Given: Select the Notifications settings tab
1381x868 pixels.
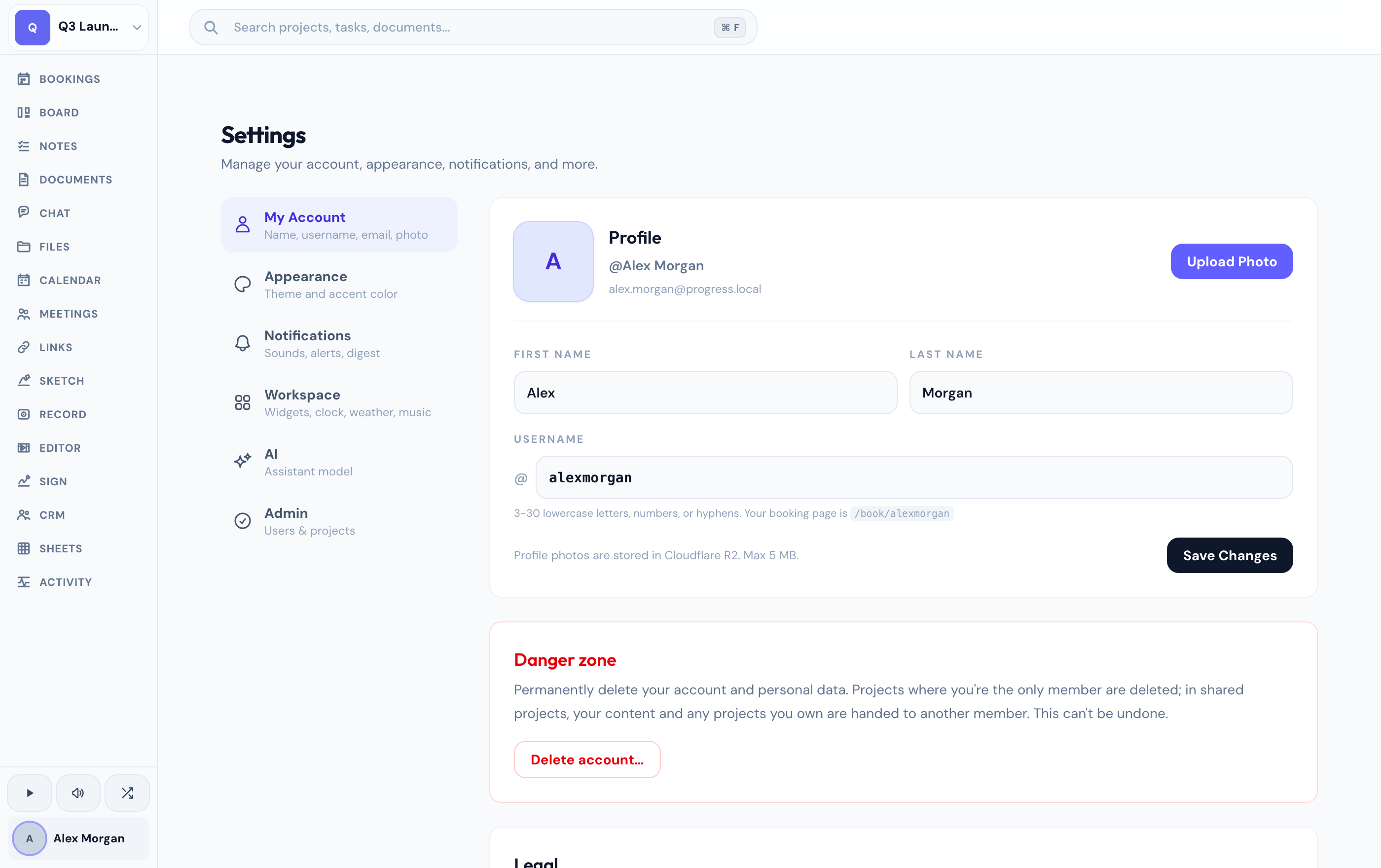Looking at the screenshot, I should 339,343.
